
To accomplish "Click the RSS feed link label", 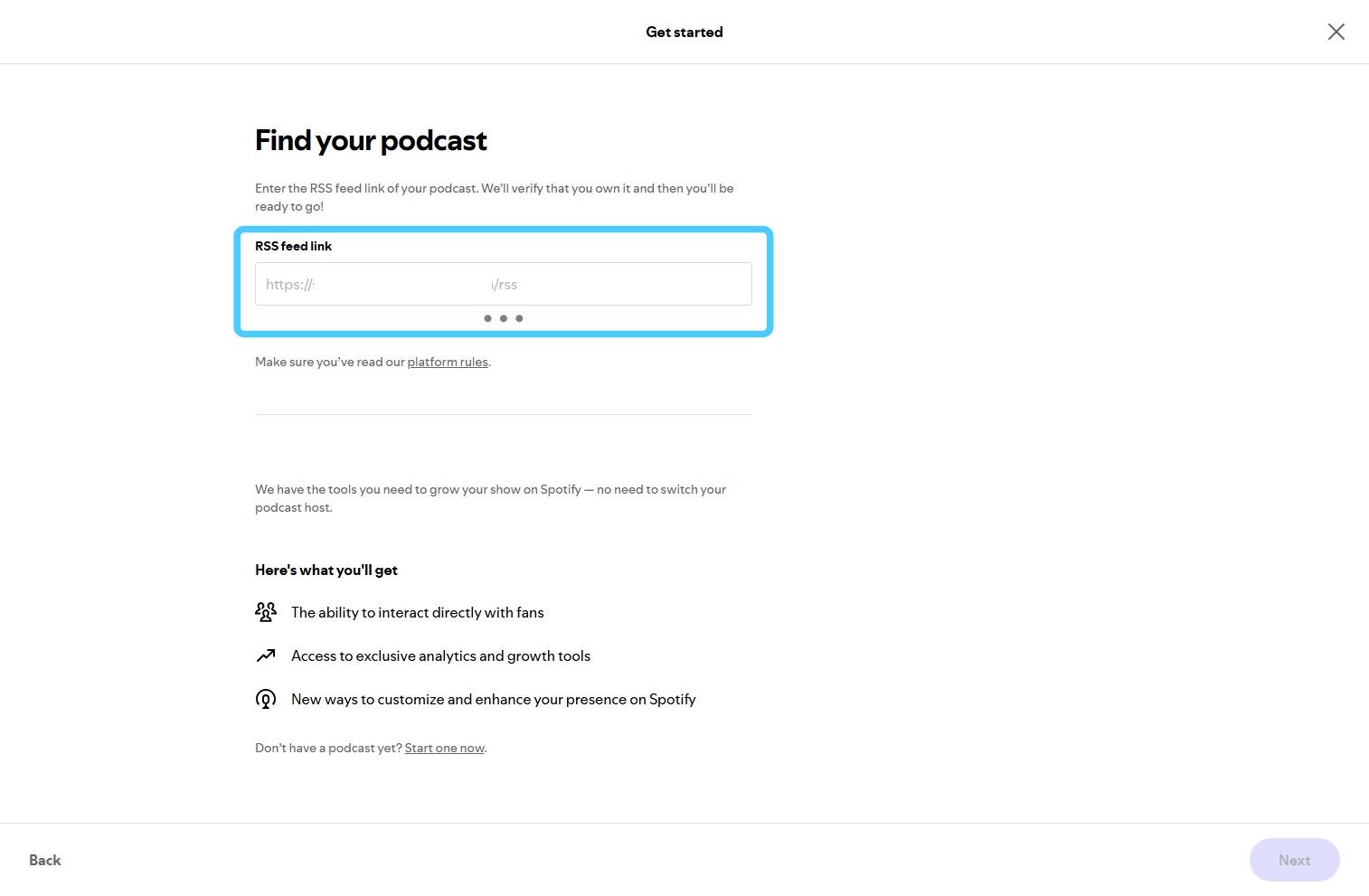I will click(293, 246).
